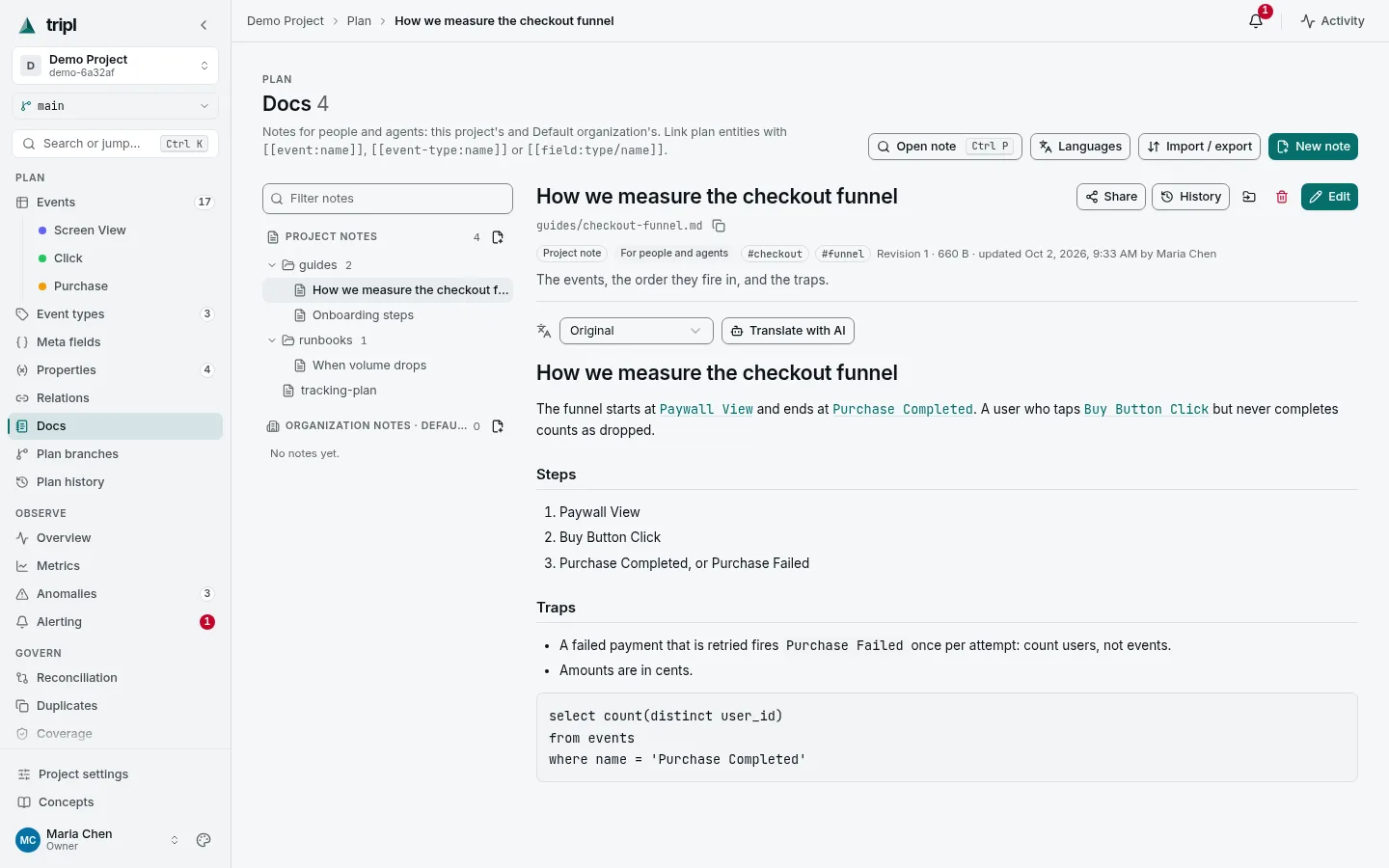
Task: Go to Plan in the breadcrumb
Action: point(359,21)
